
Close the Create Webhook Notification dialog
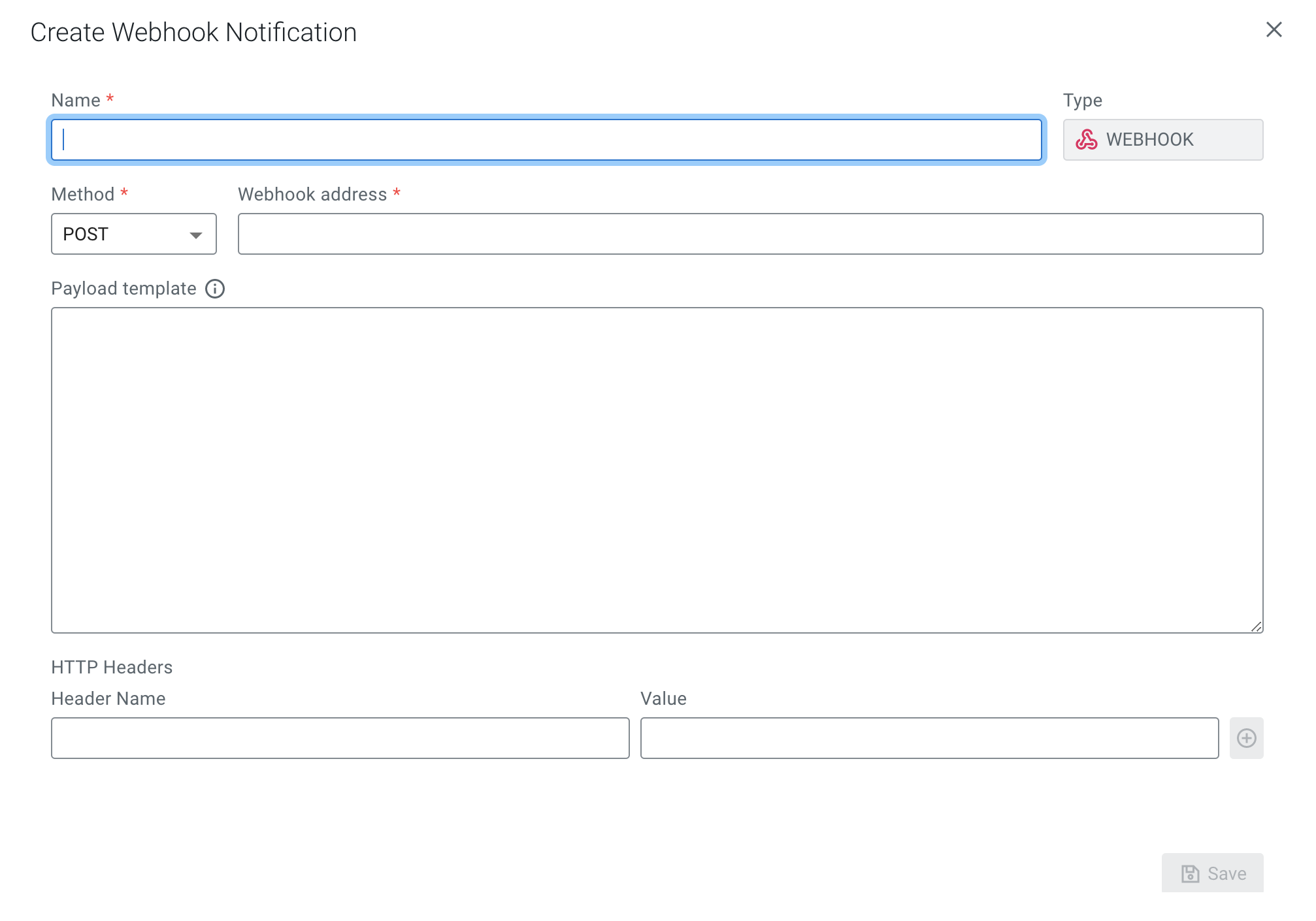1274,29
